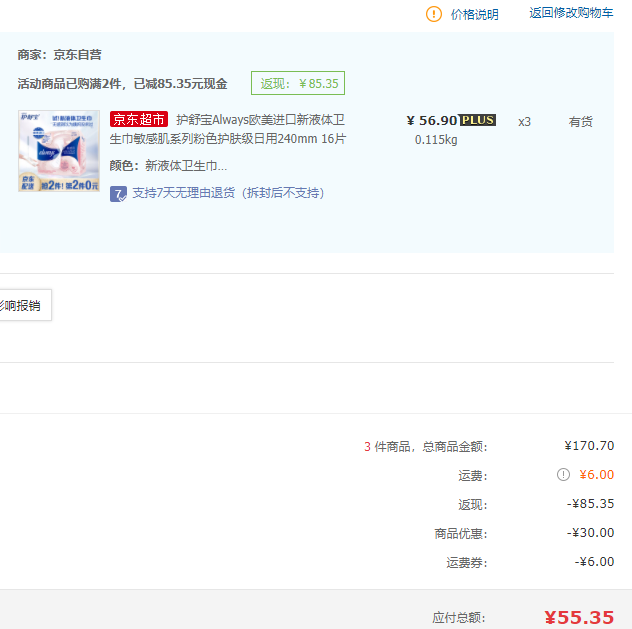
Task: Click the 商品优惠 label
Action: 461,534
